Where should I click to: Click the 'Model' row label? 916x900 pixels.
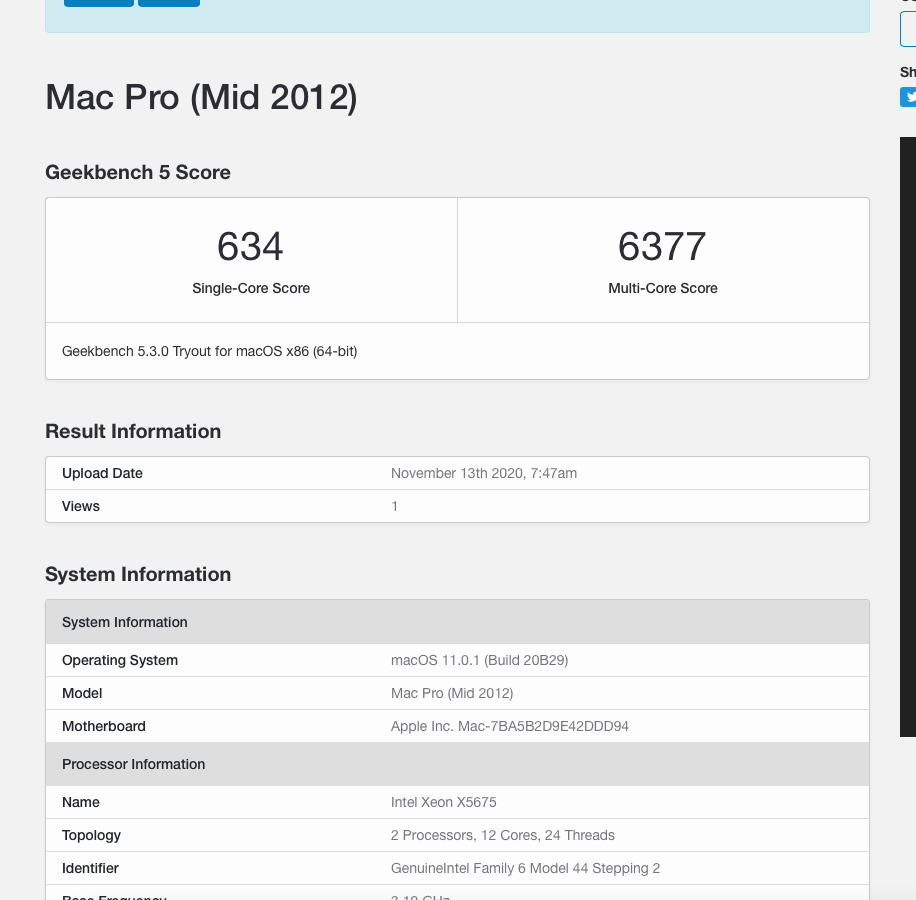(x=82, y=693)
